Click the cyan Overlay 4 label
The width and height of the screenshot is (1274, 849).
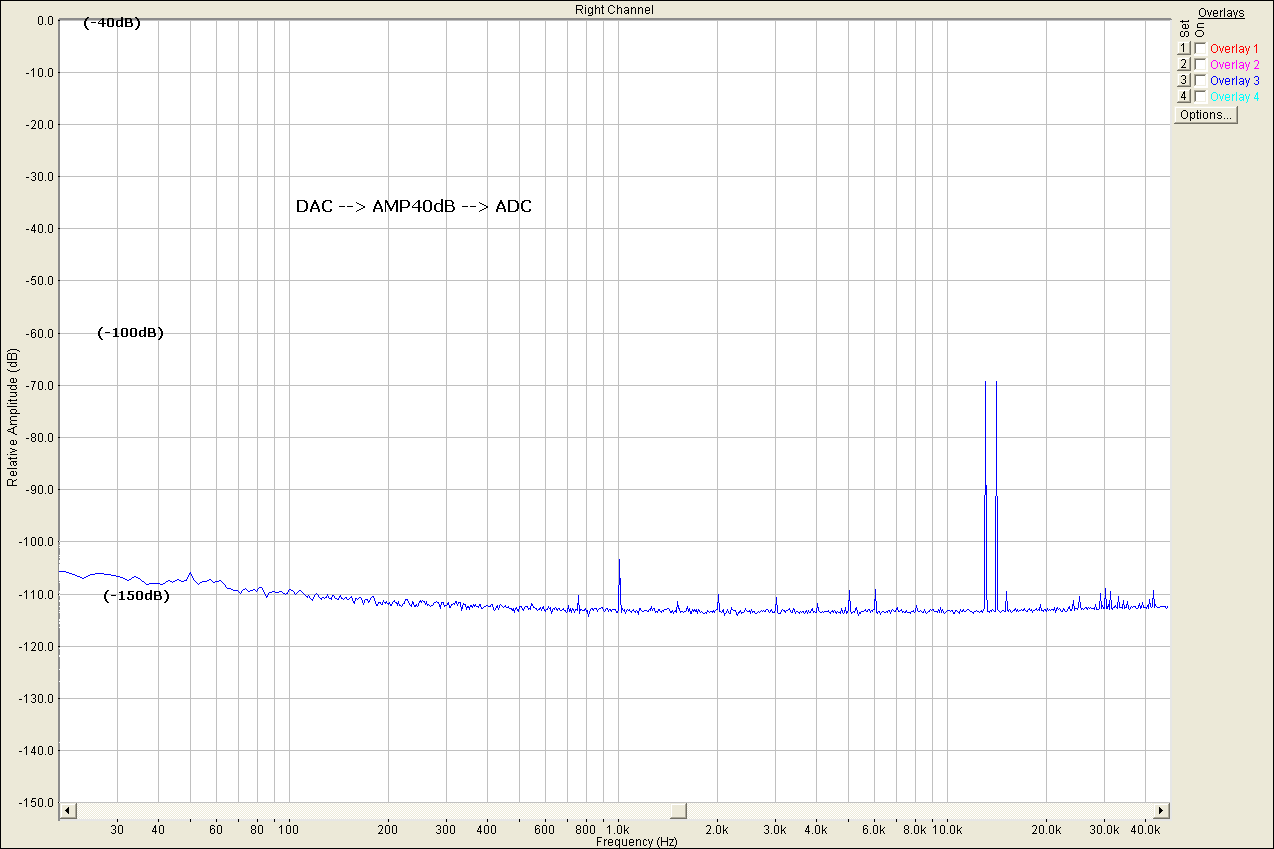(1234, 96)
